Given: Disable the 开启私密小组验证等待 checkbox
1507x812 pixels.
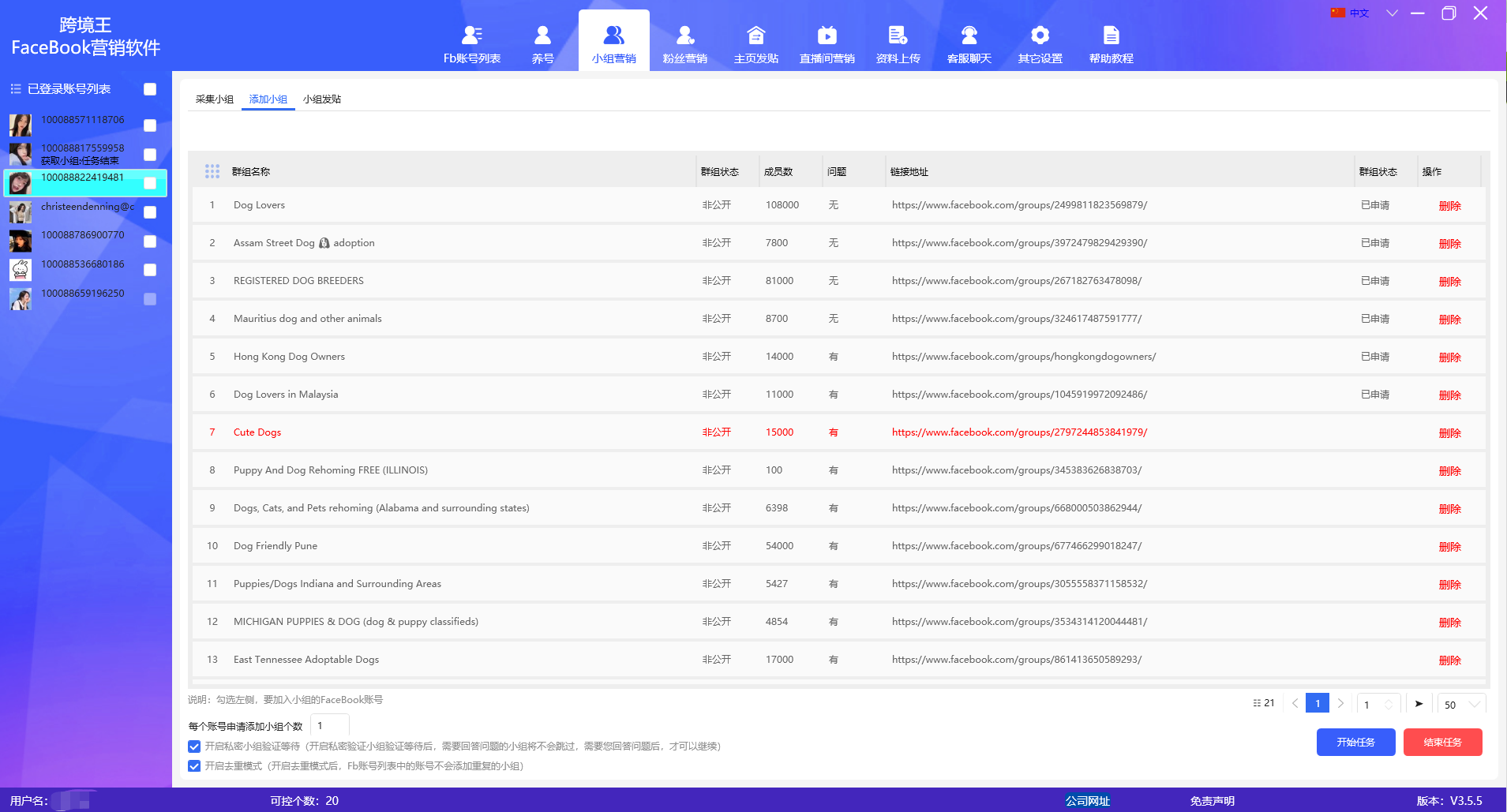Looking at the screenshot, I should 194,747.
